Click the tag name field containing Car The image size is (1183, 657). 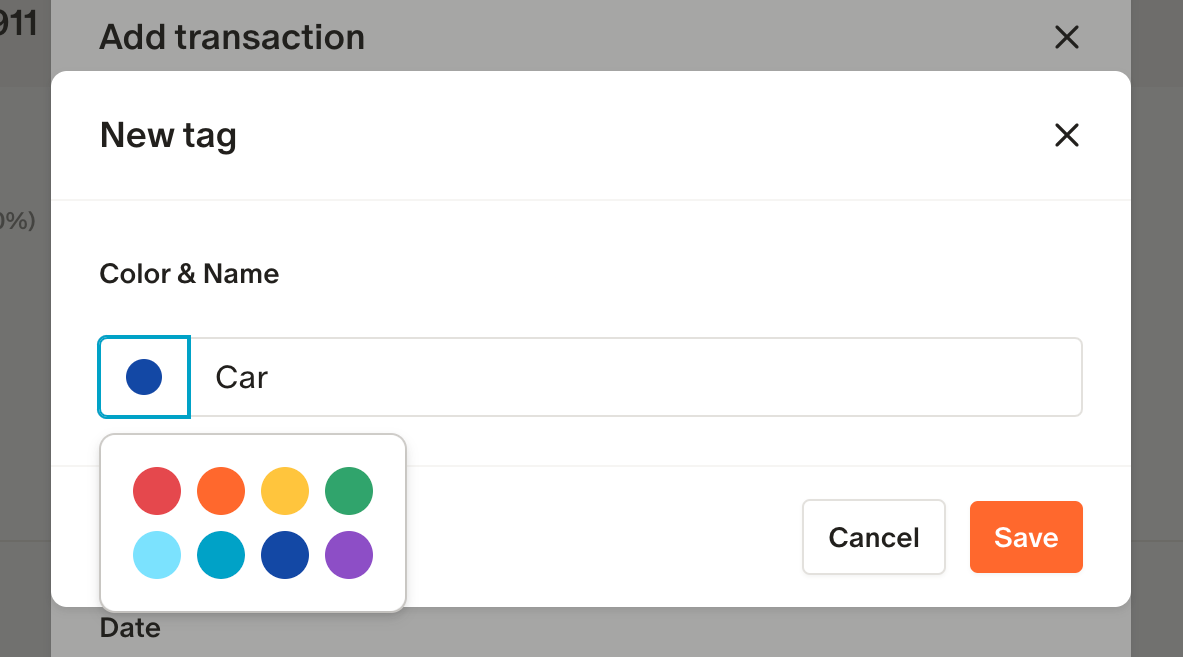click(x=636, y=377)
